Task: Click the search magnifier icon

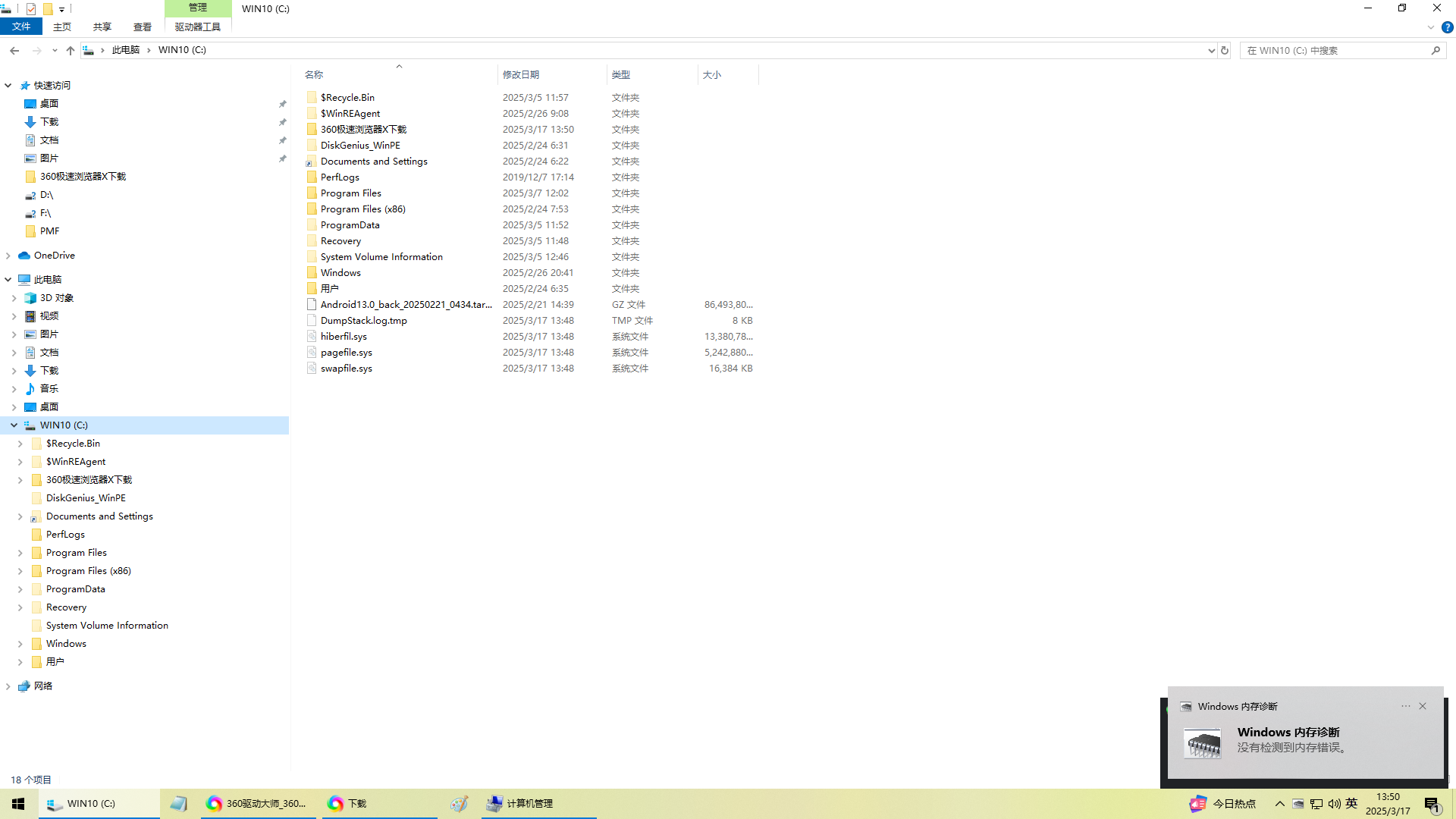Action: (1436, 50)
